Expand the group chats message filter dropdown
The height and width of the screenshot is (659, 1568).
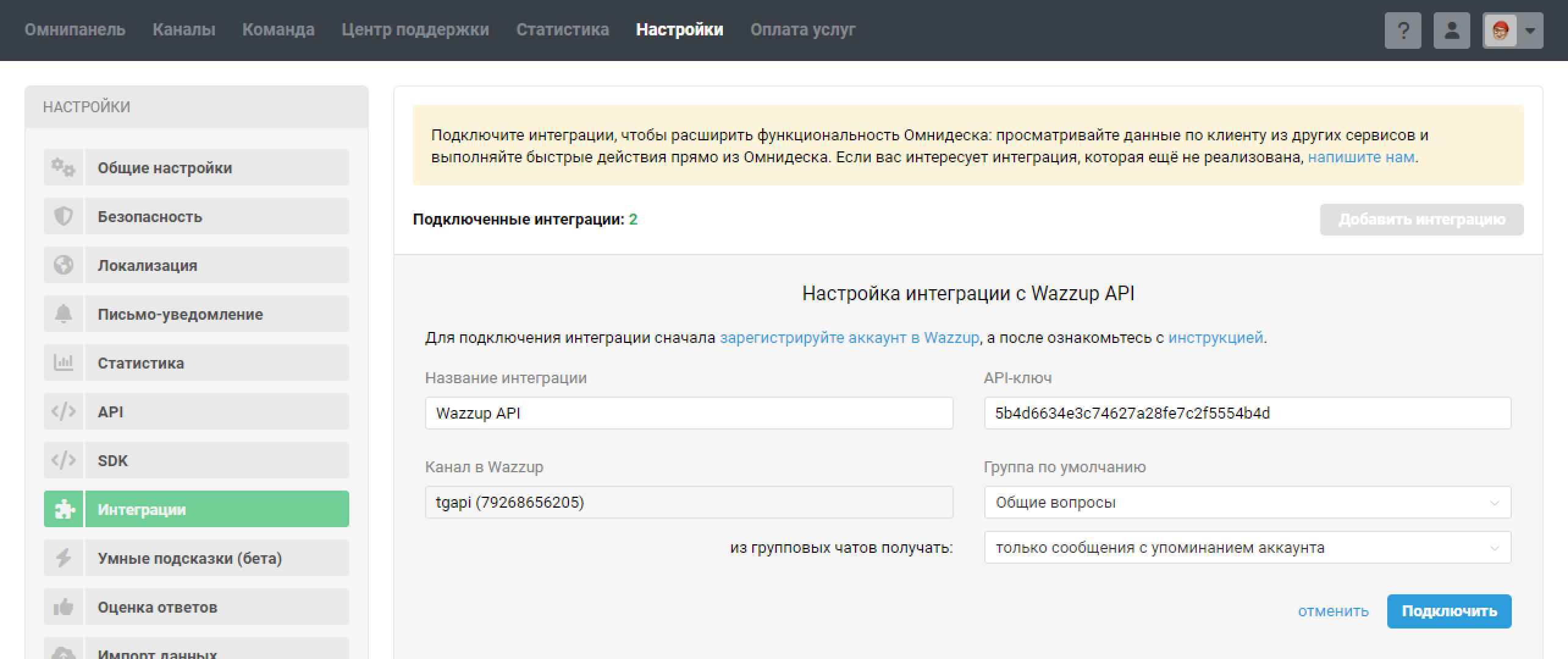1247,547
